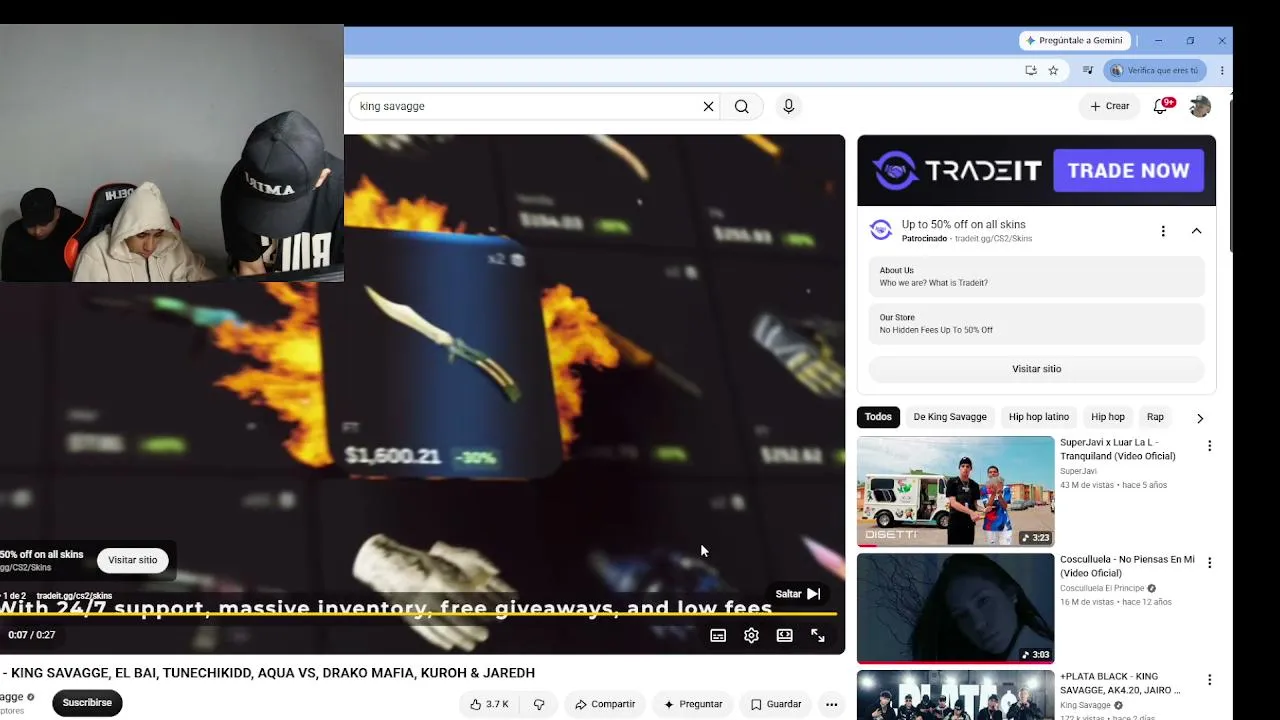This screenshot has width=1280, height=720.
Task: Dislike the video
Action: [539, 704]
